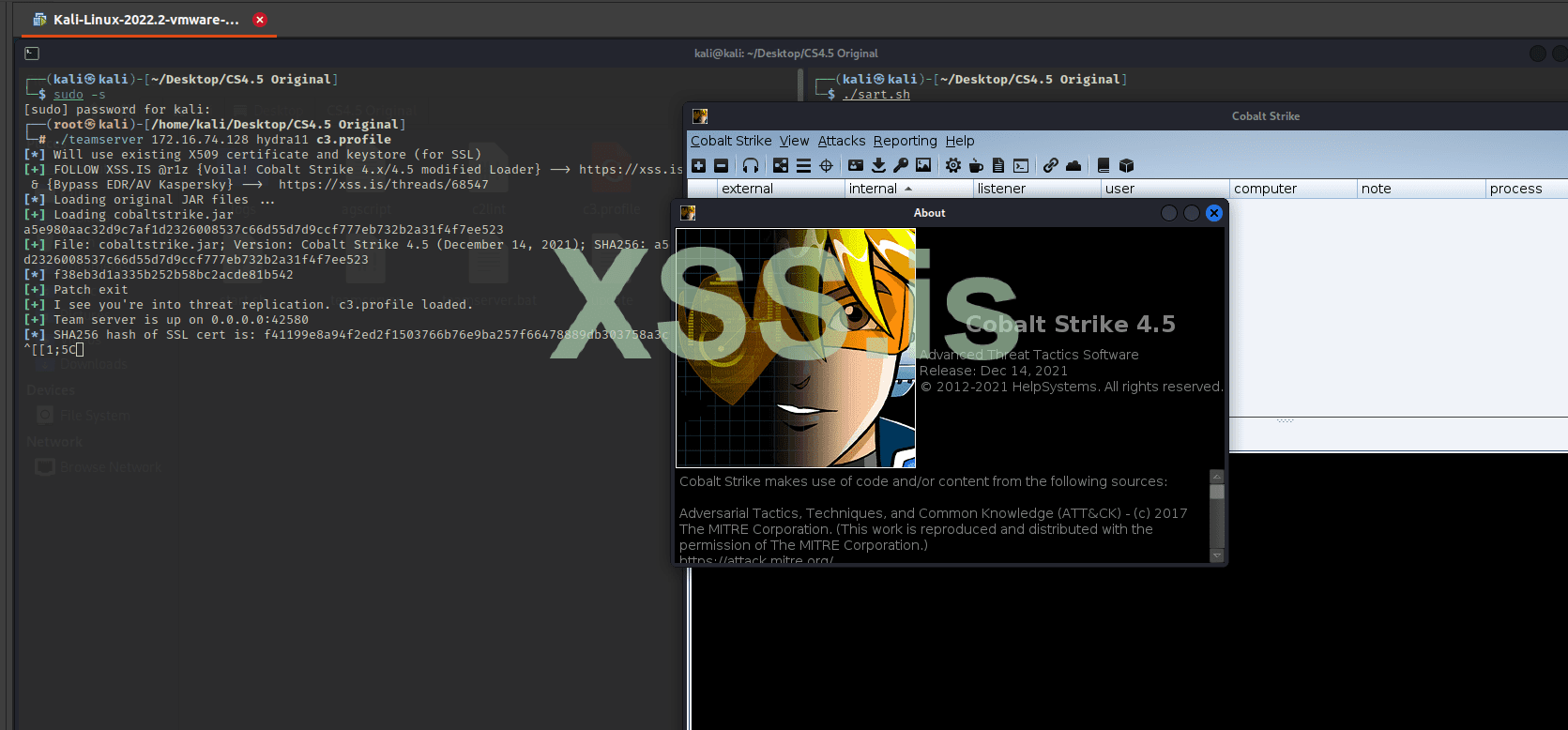The image size is (1568, 730).
Task: Open the Listeners headphones icon
Action: click(x=751, y=166)
